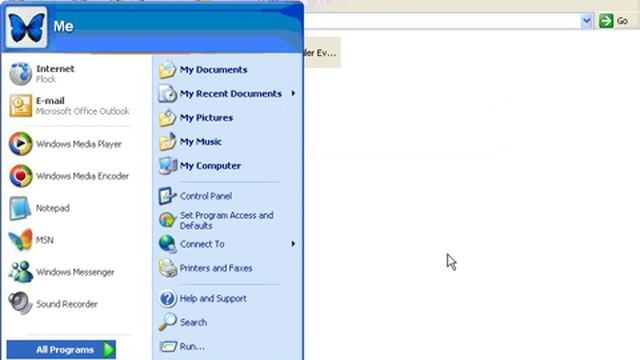
Task: Click the My Recent Documents icon
Action: (167, 94)
